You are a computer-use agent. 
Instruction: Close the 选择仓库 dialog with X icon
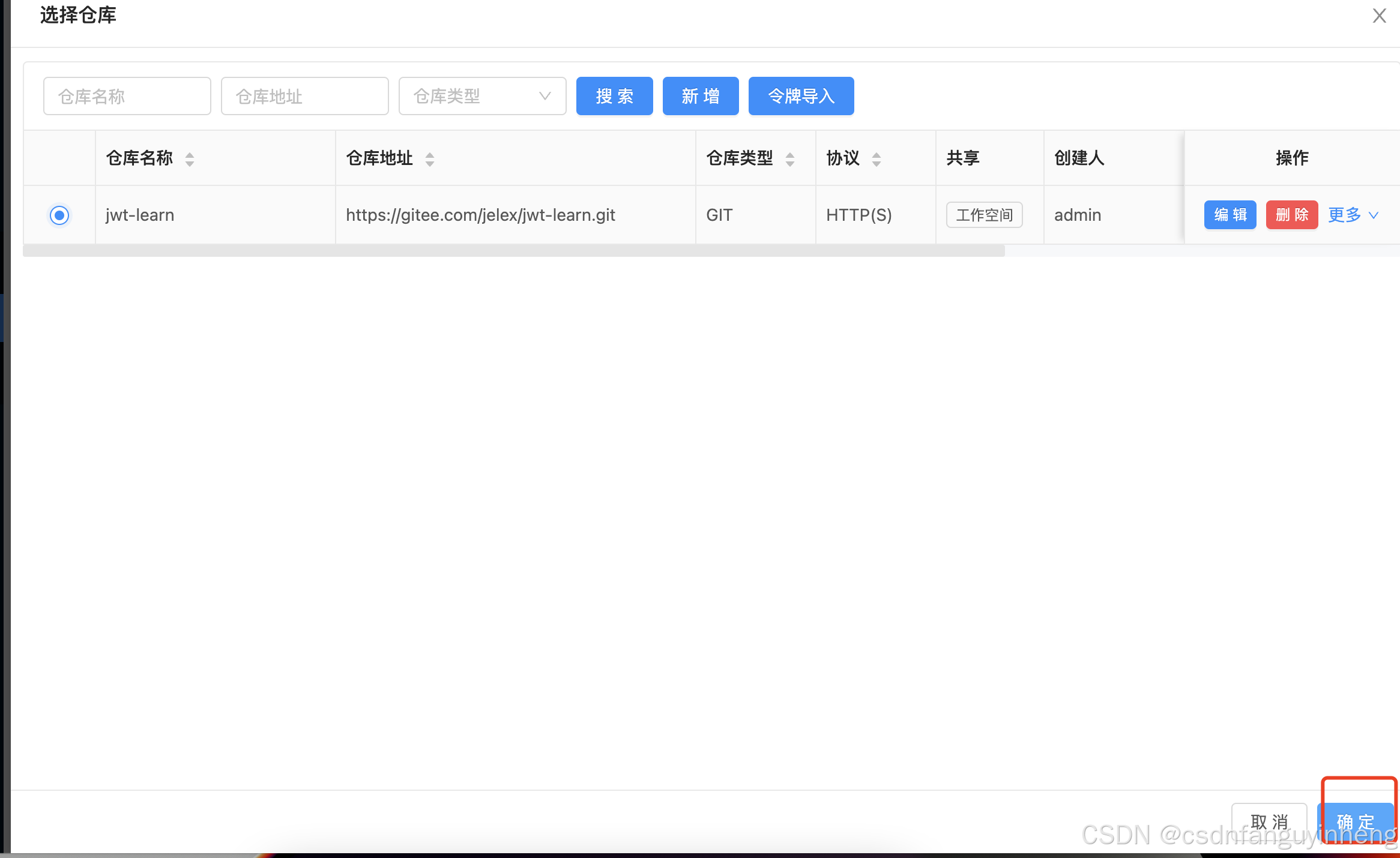pyautogui.click(x=1379, y=16)
